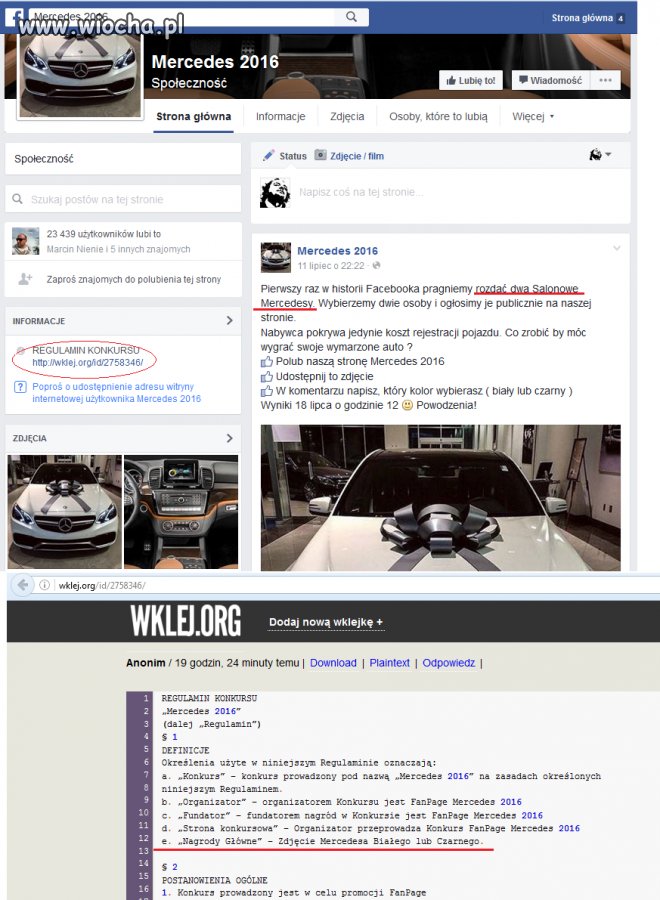Open the post's white Mercedes image
The width and height of the screenshot is (660, 900).
click(440, 498)
